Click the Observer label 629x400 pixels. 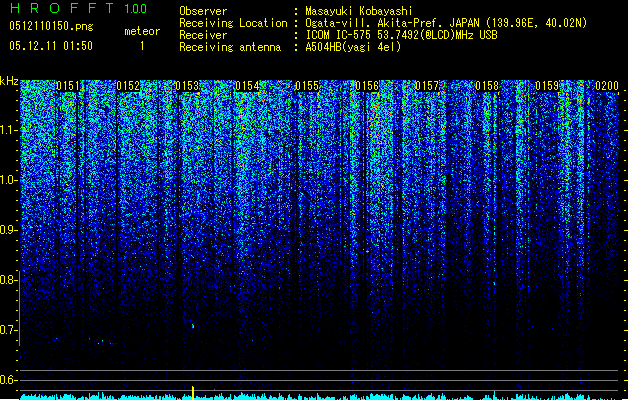point(203,11)
